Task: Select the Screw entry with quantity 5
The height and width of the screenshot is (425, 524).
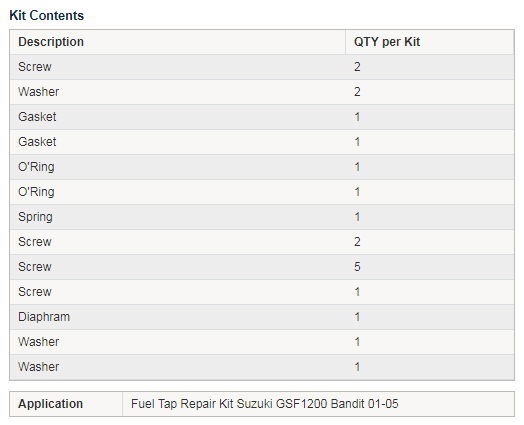Action: [35, 267]
